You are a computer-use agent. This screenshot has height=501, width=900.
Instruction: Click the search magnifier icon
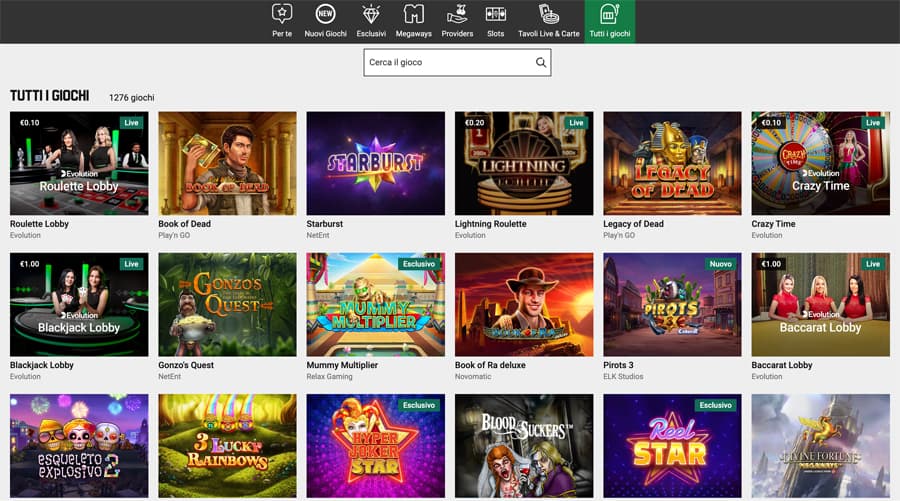pyautogui.click(x=541, y=63)
